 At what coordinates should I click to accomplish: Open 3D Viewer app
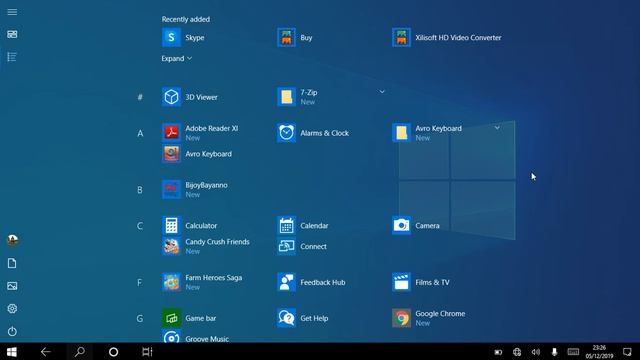pos(190,97)
